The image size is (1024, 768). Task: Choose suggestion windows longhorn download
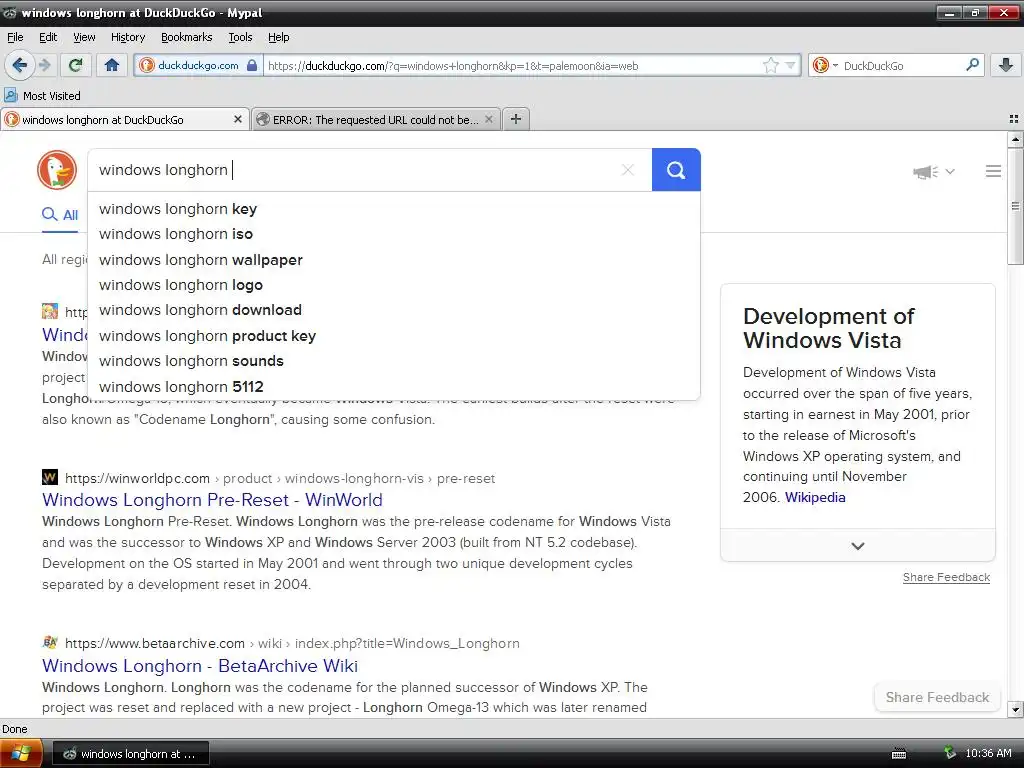[394, 310]
